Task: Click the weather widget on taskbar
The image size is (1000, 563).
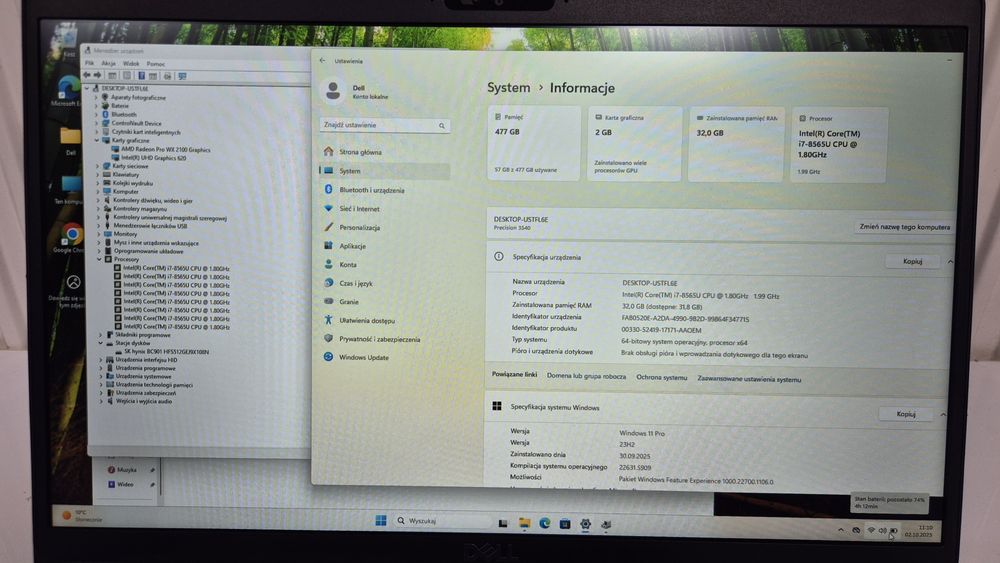Action: click(x=83, y=515)
